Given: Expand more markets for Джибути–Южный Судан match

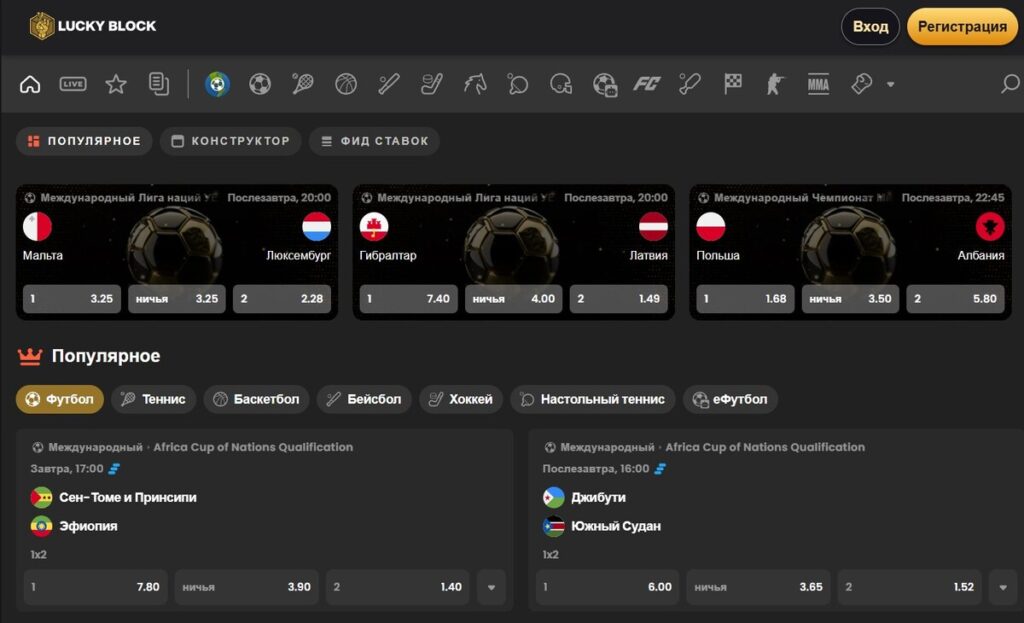Looking at the screenshot, I should point(1003,587).
